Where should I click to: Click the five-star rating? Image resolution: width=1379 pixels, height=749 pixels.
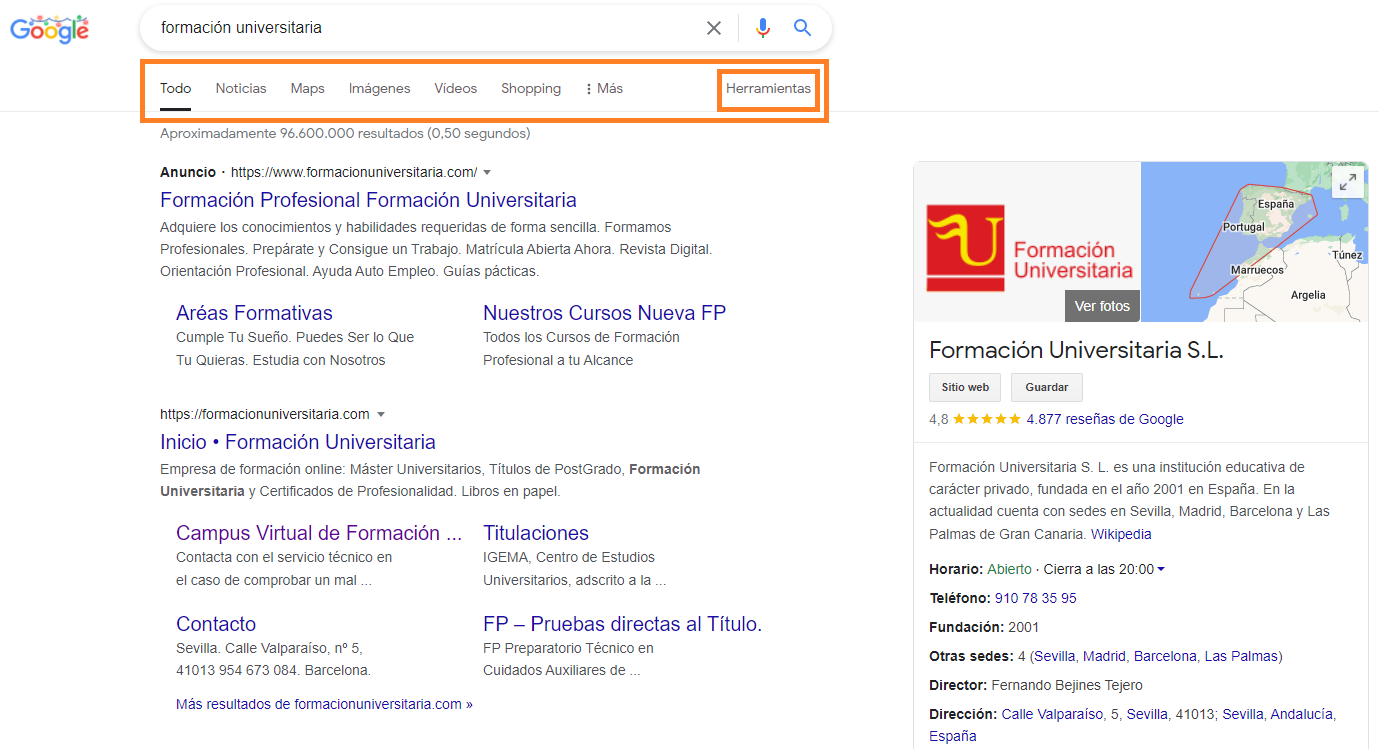(987, 419)
